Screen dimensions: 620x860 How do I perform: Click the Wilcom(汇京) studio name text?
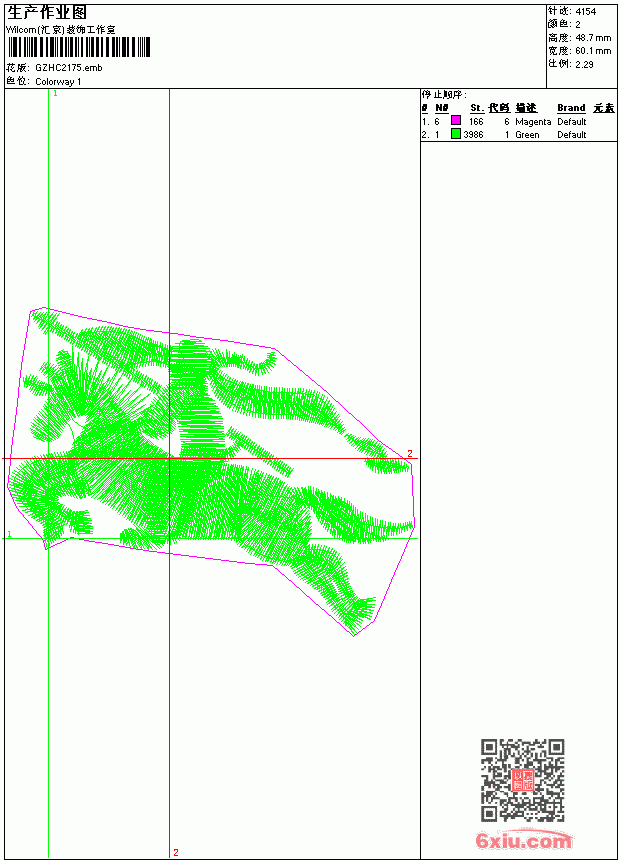click(60, 30)
